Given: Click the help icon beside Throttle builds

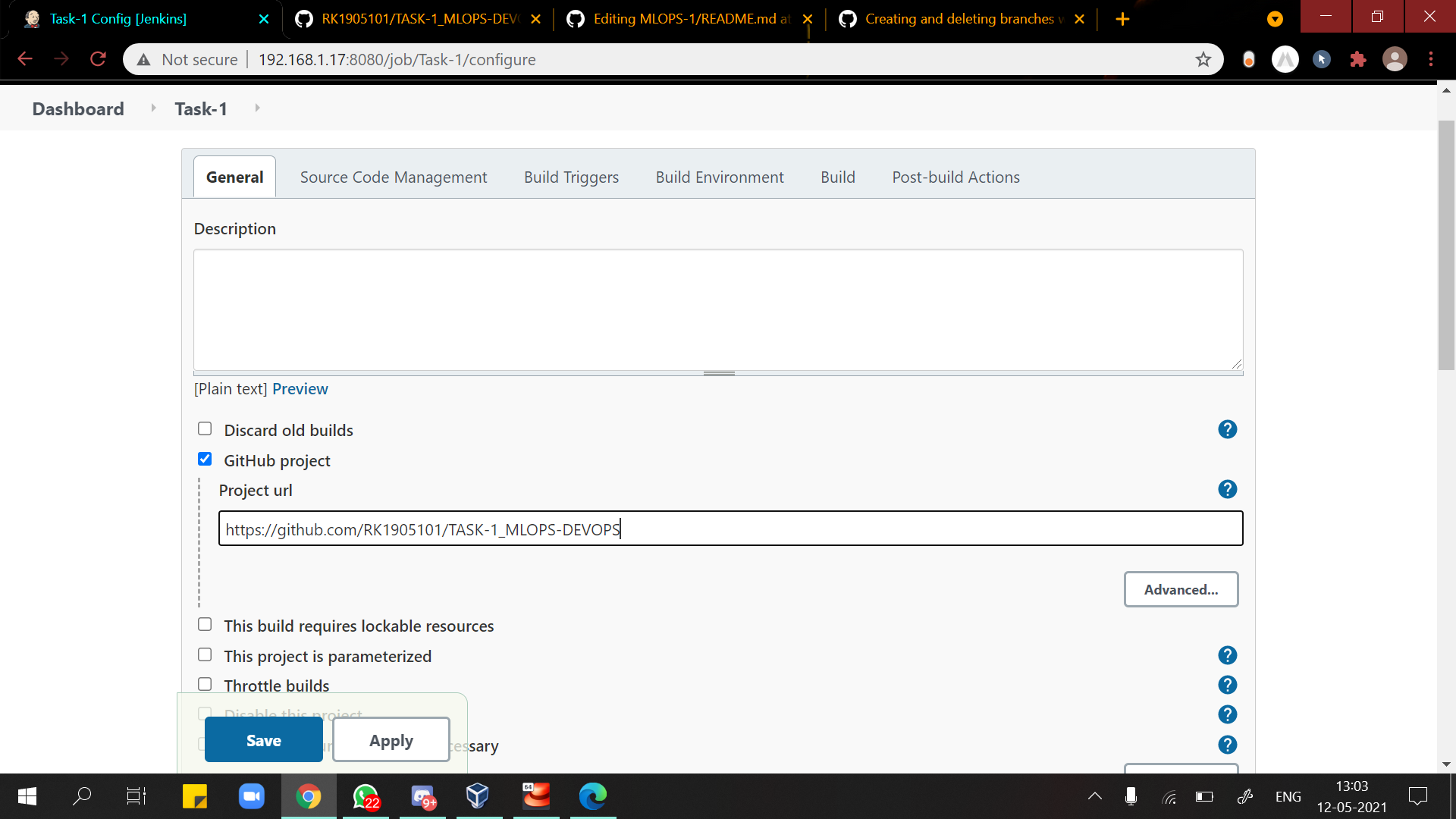Looking at the screenshot, I should point(1227,685).
